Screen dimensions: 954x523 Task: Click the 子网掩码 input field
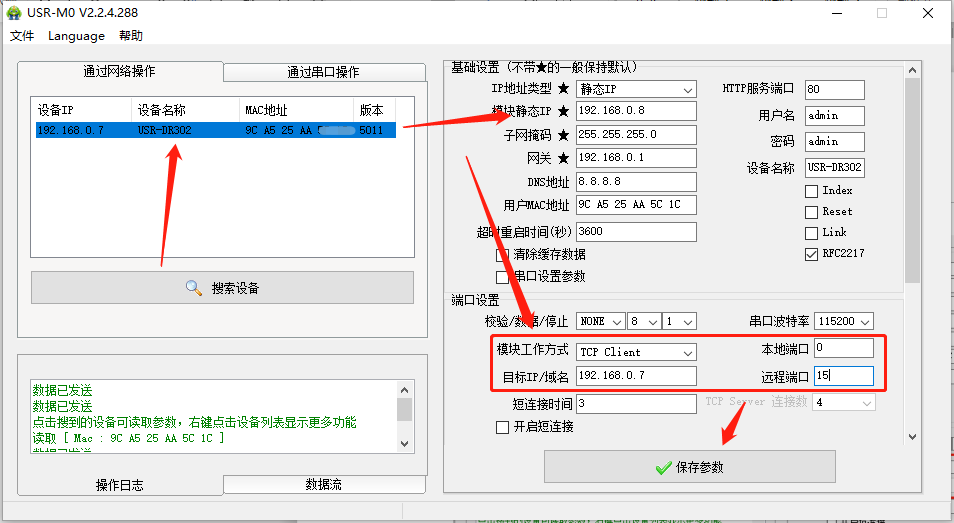(x=636, y=134)
